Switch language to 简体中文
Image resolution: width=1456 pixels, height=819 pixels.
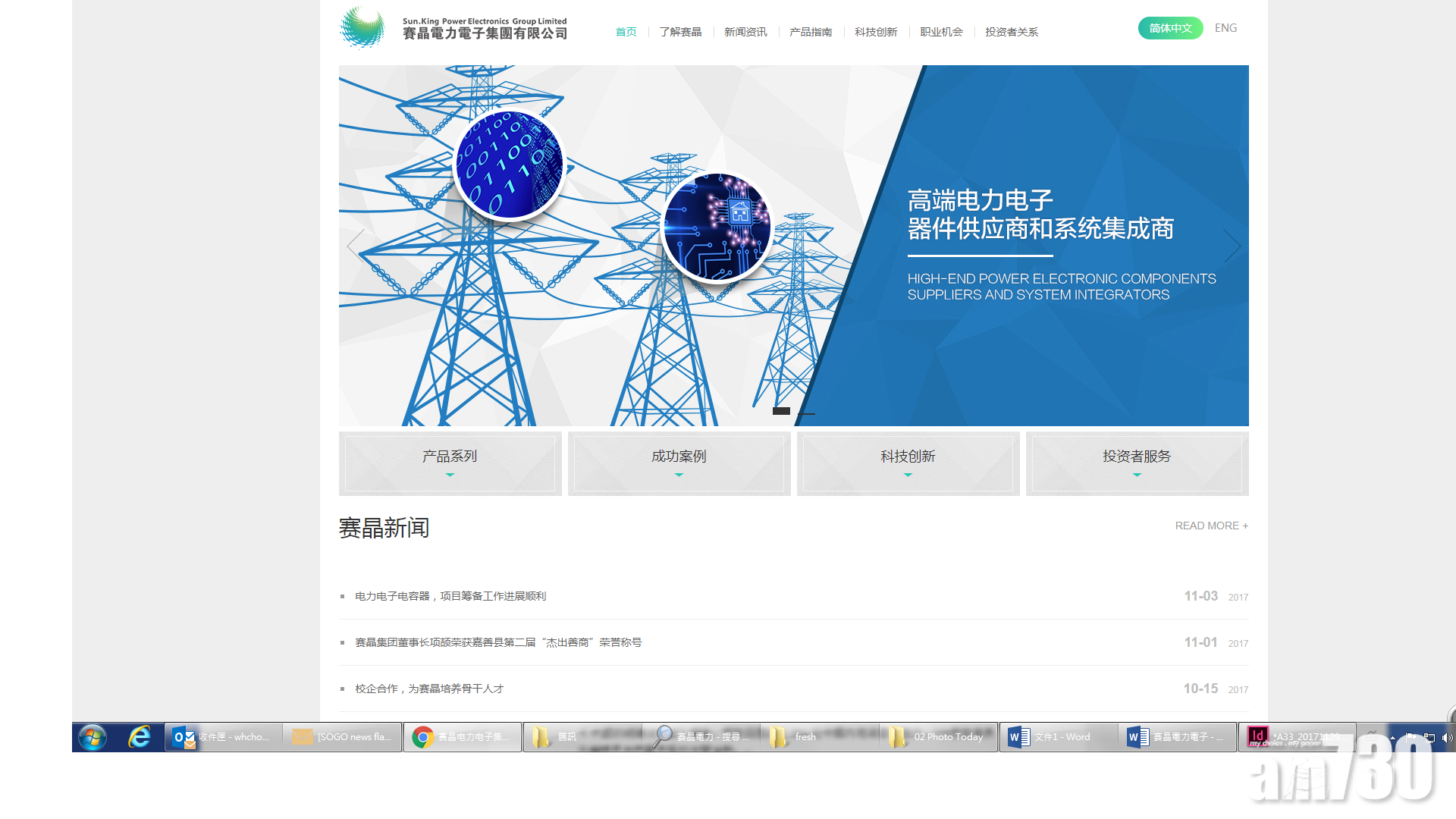(1170, 27)
